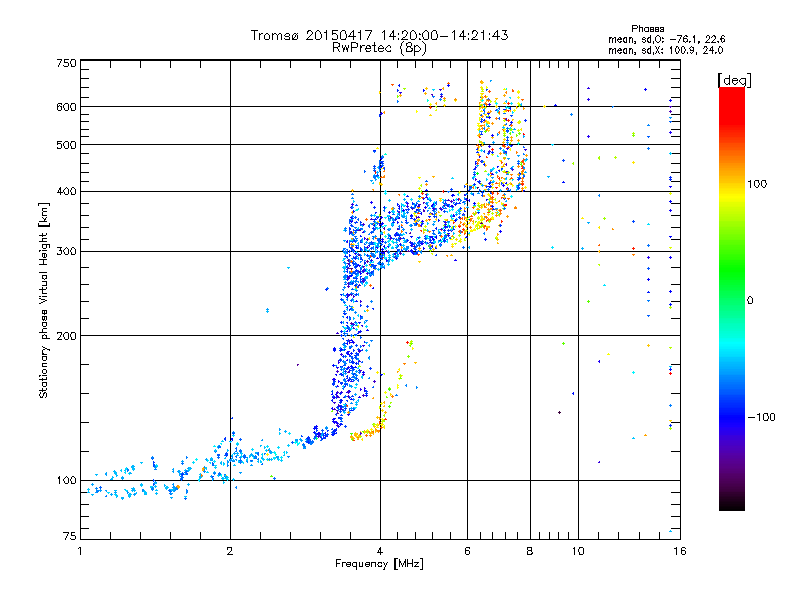The width and height of the screenshot is (800, 600).
Task: Click the x-axis tick label '2'
Action: click(230, 551)
